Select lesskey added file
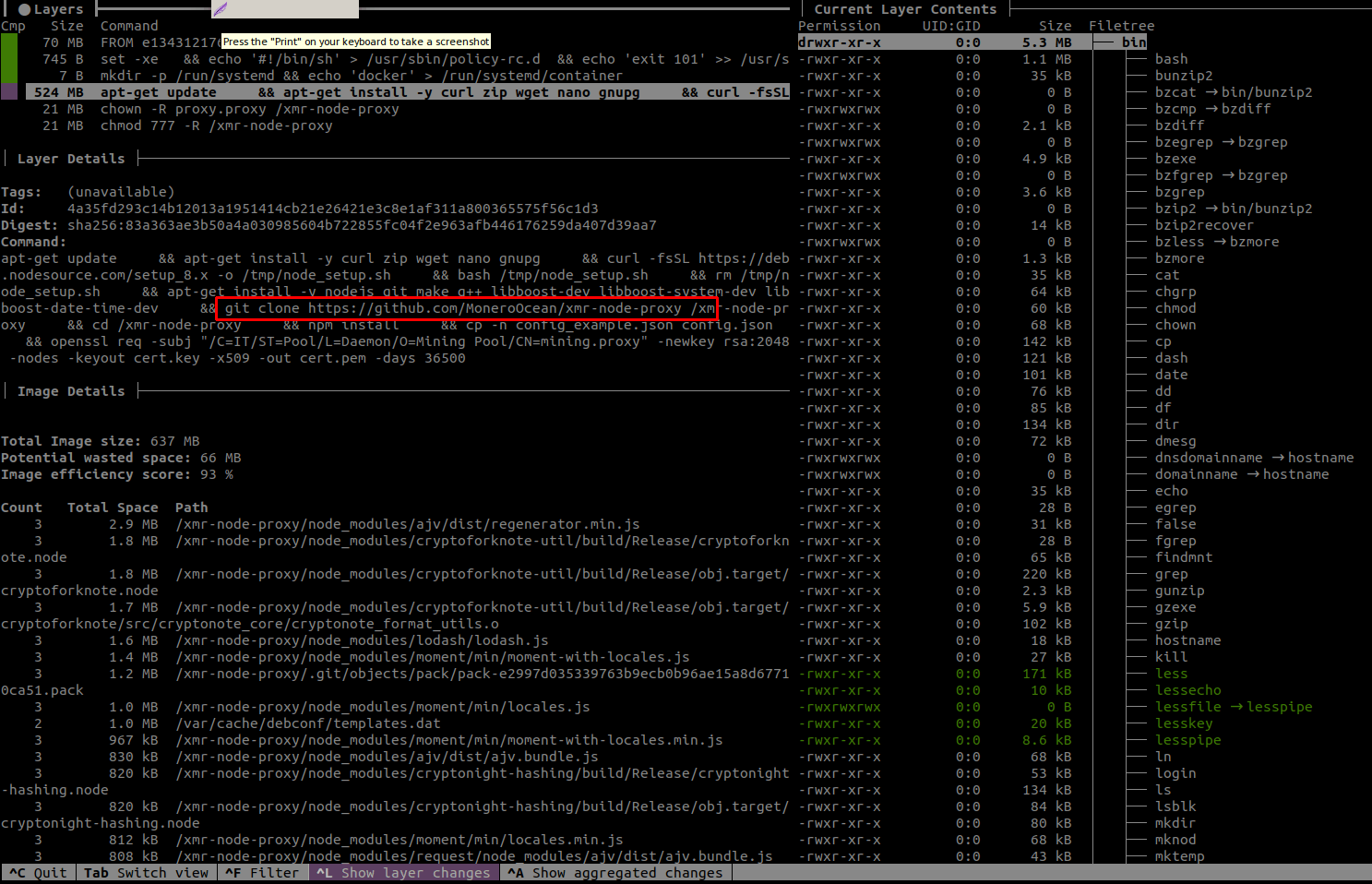Screen dimensions: 1372x884 [1184, 723]
